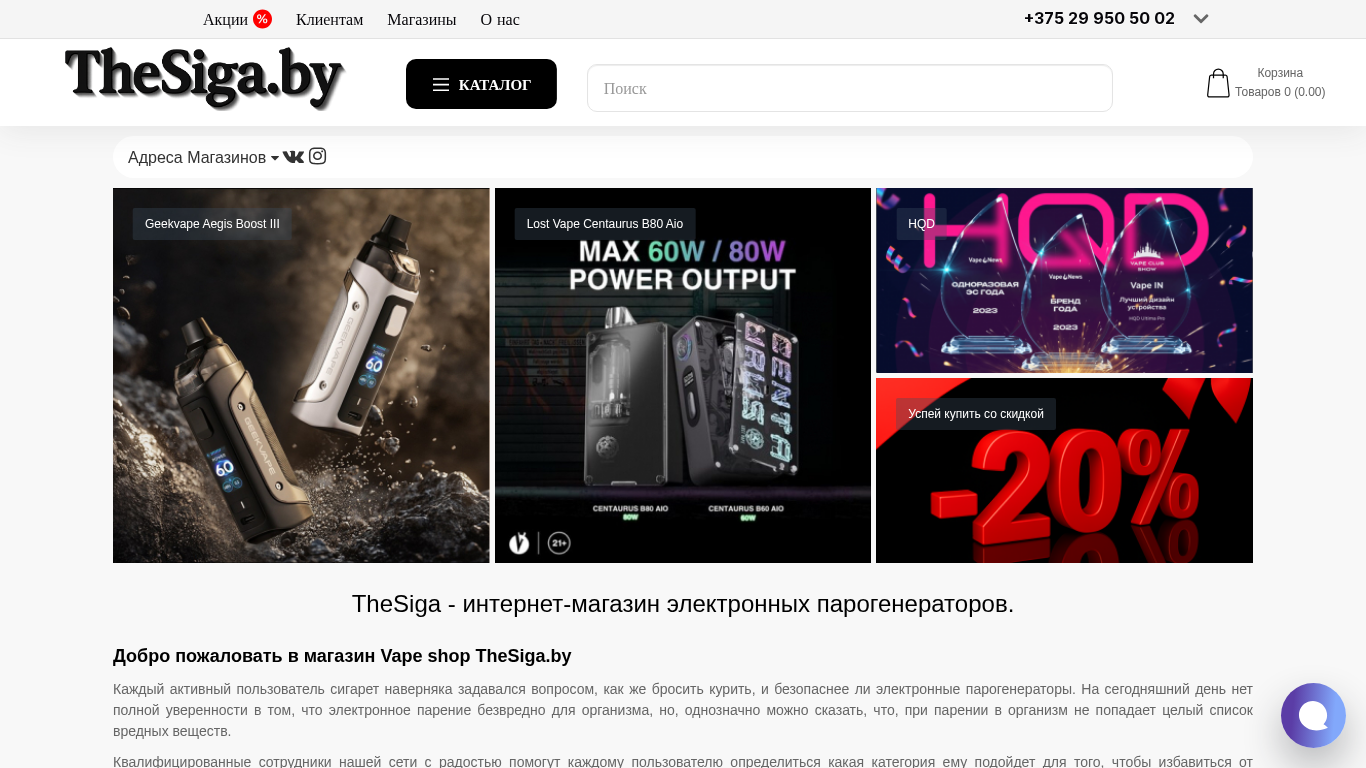
Task: Click the Поиск search field
Action: (x=850, y=88)
